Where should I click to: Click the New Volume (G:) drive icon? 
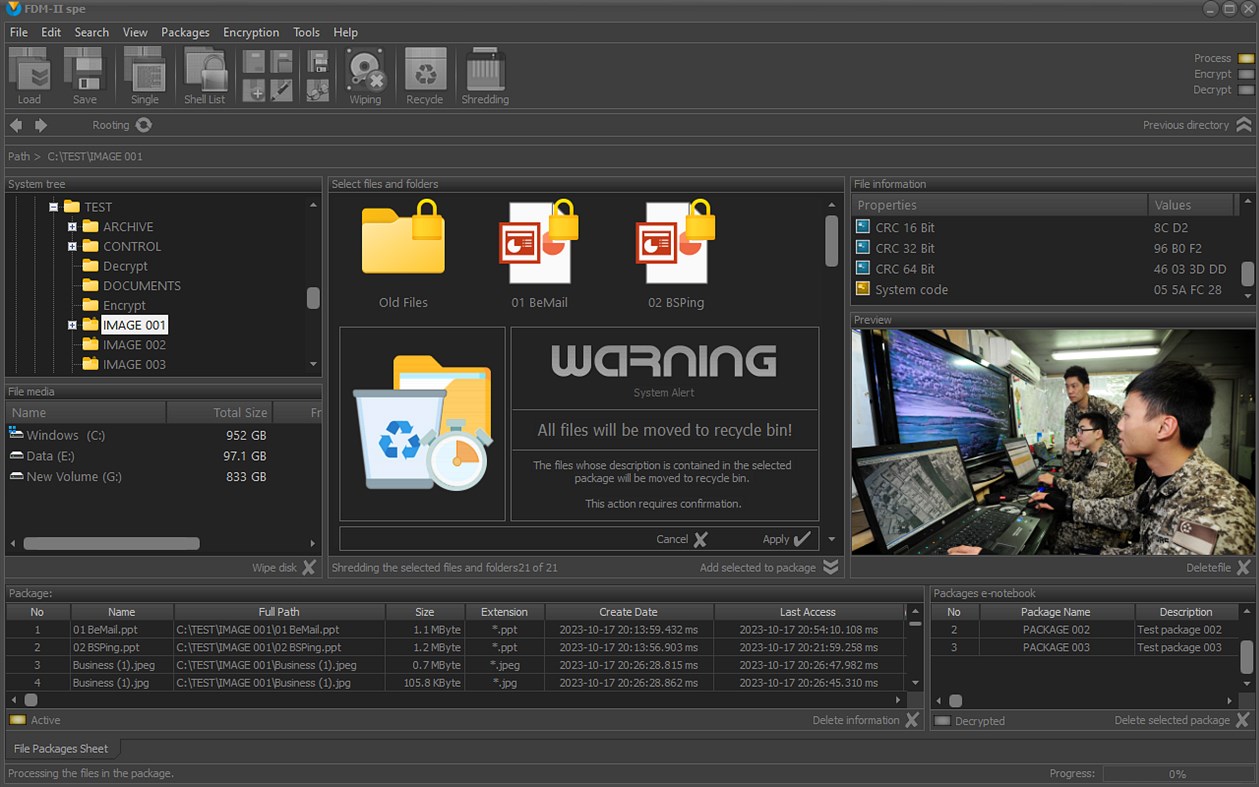pyautogui.click(x=16, y=476)
